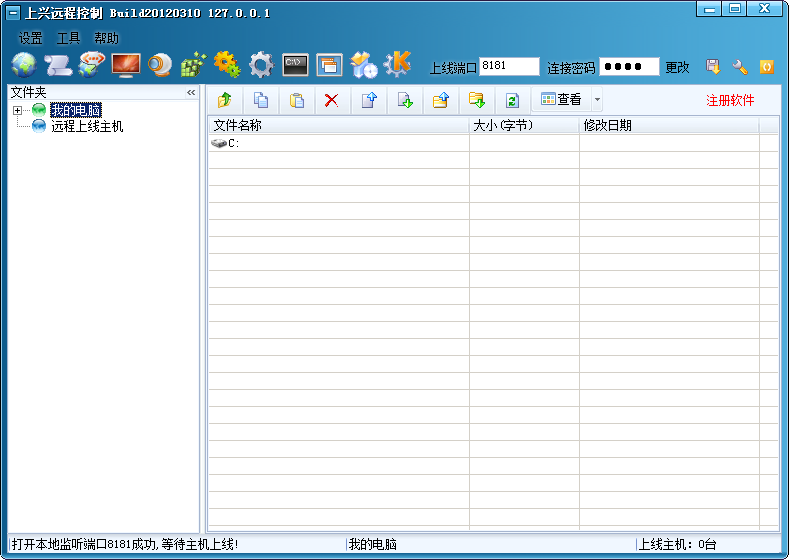Viewport: 789px width, 560px height.
Task: Click the red X delete icon
Action: tap(331, 100)
